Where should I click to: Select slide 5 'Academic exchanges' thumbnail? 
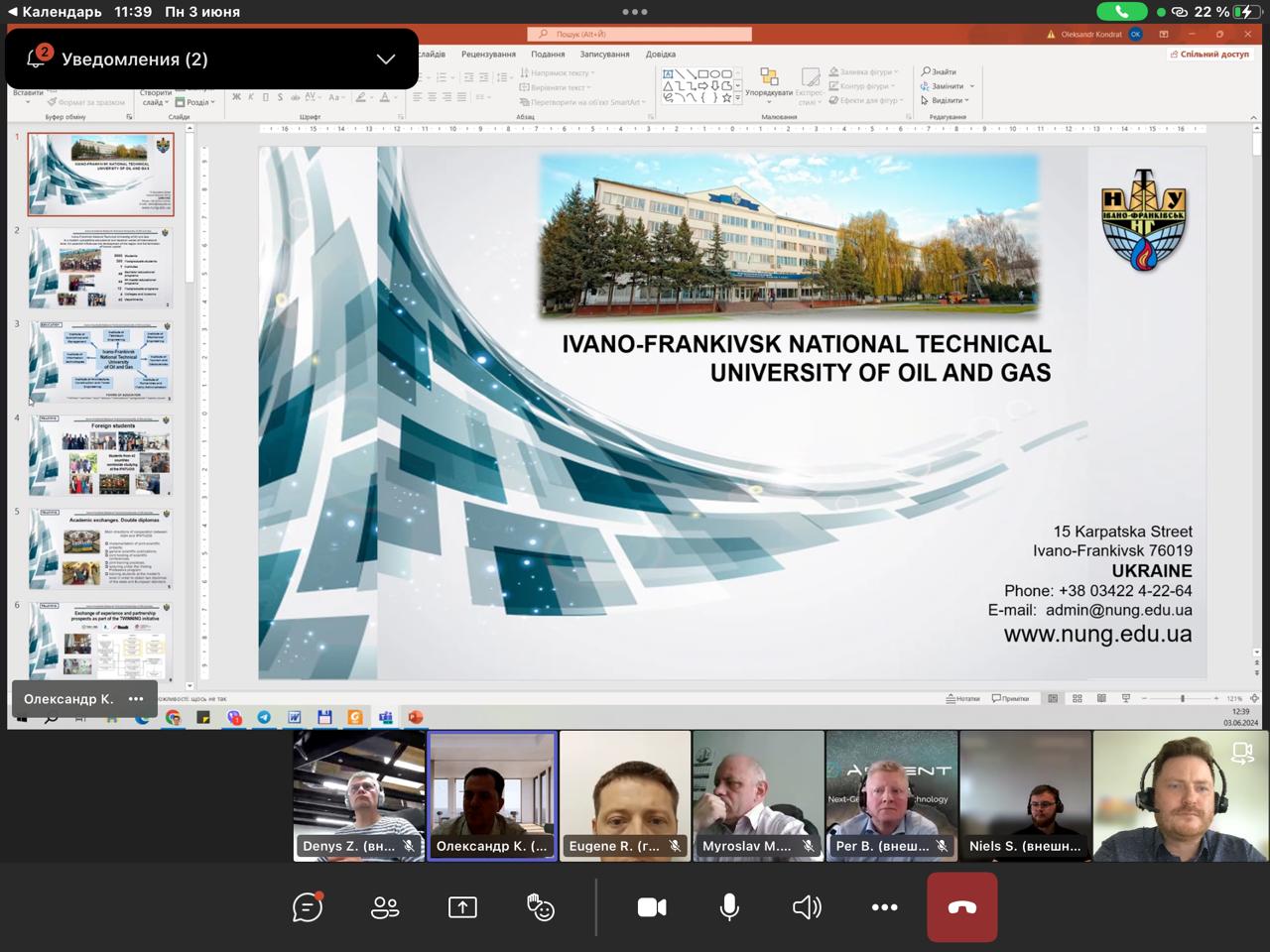(100, 548)
